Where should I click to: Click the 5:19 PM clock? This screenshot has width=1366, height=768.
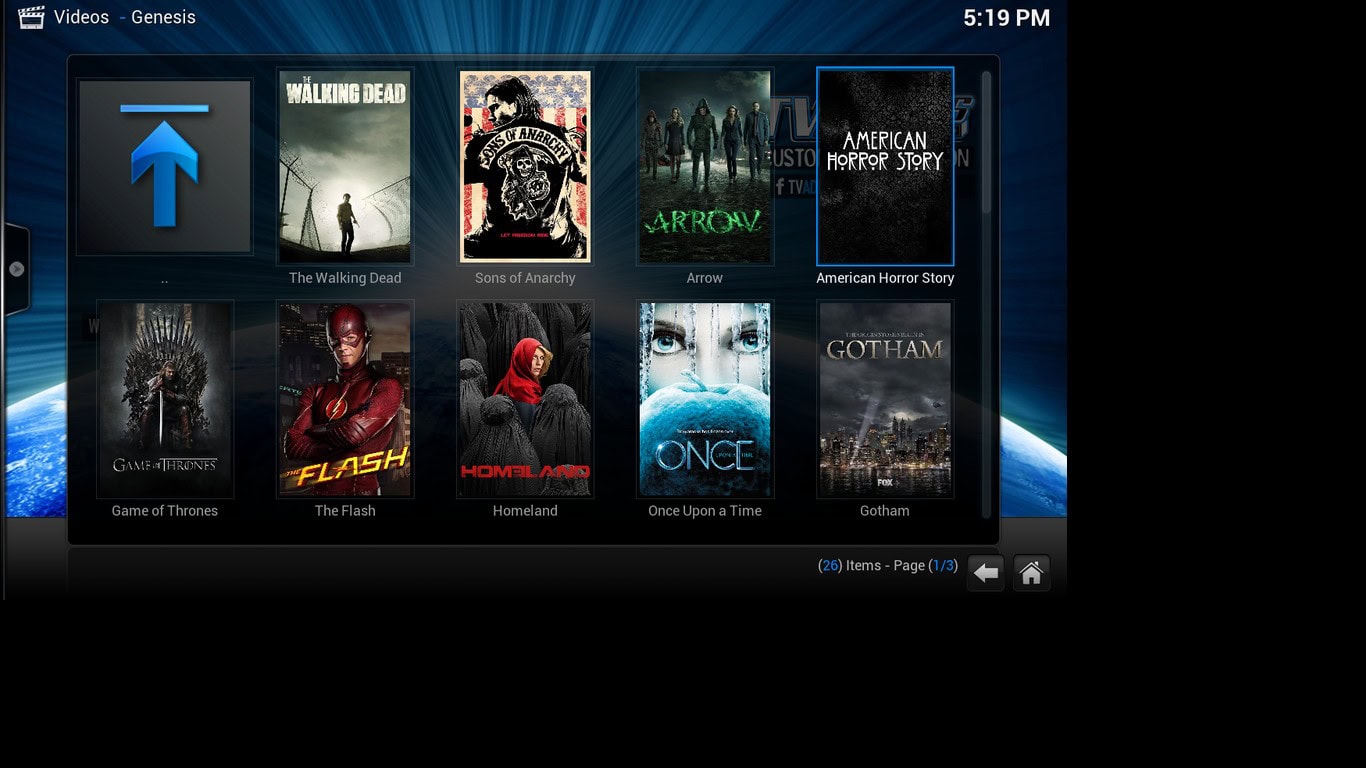click(x=1006, y=18)
